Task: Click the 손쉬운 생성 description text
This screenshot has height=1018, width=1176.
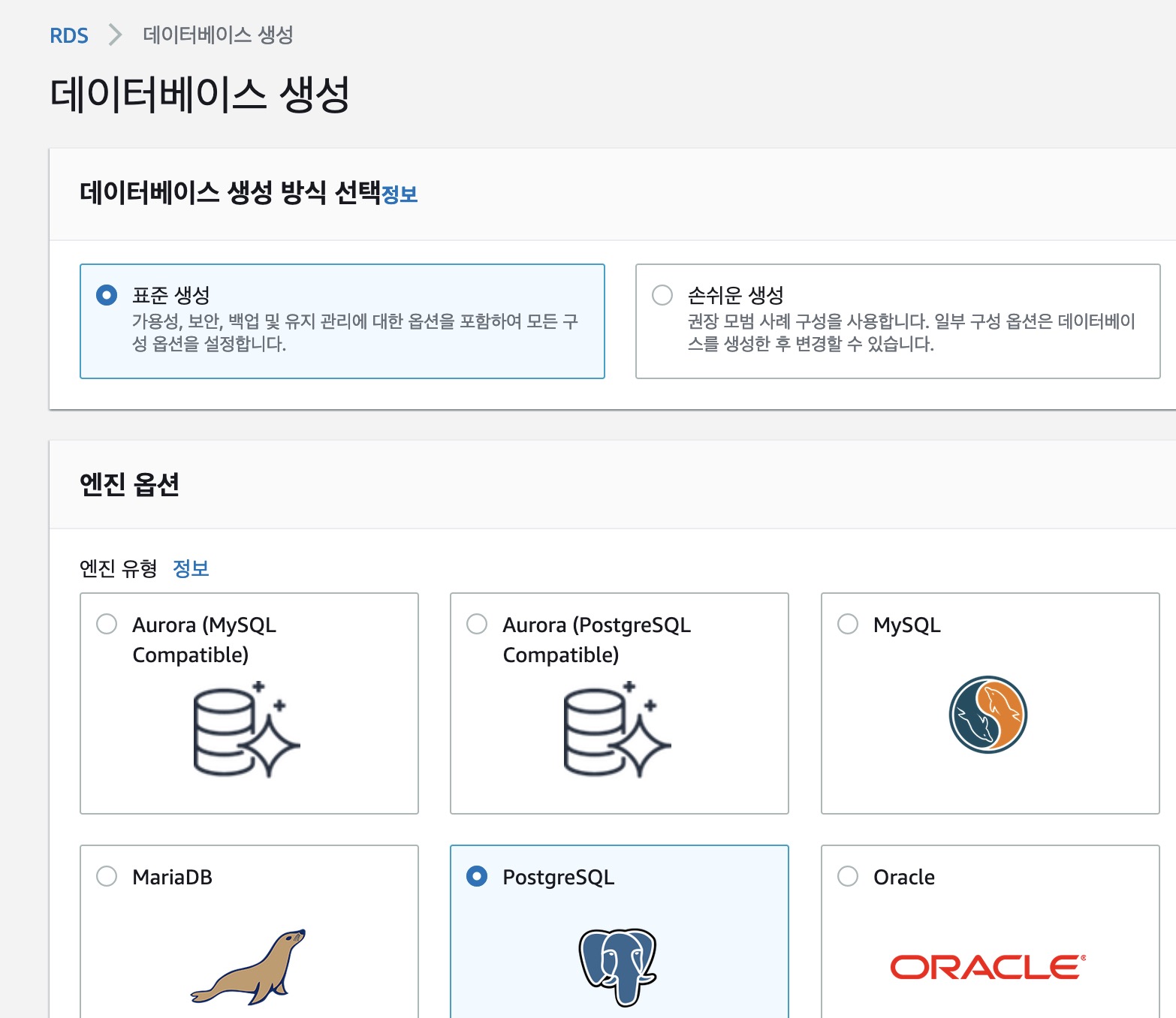Action: click(911, 333)
